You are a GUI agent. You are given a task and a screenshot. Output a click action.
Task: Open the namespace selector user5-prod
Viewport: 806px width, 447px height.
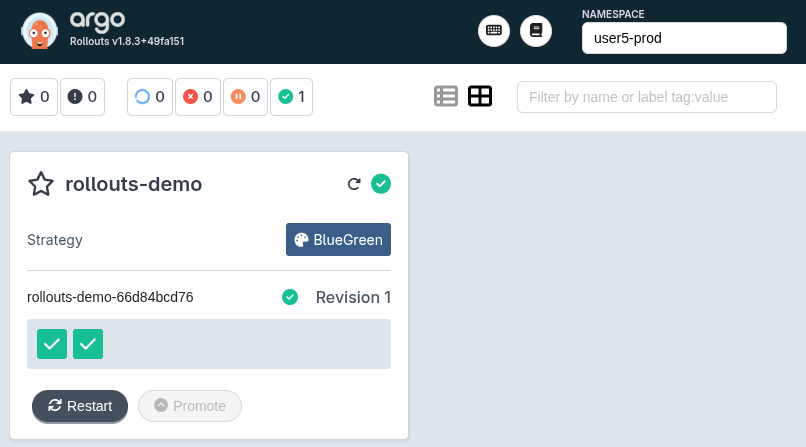coord(684,39)
